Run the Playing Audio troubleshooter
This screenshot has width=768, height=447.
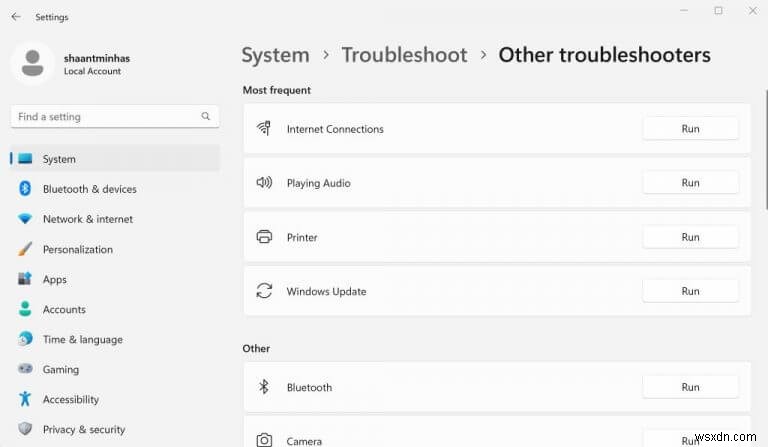[x=690, y=183]
